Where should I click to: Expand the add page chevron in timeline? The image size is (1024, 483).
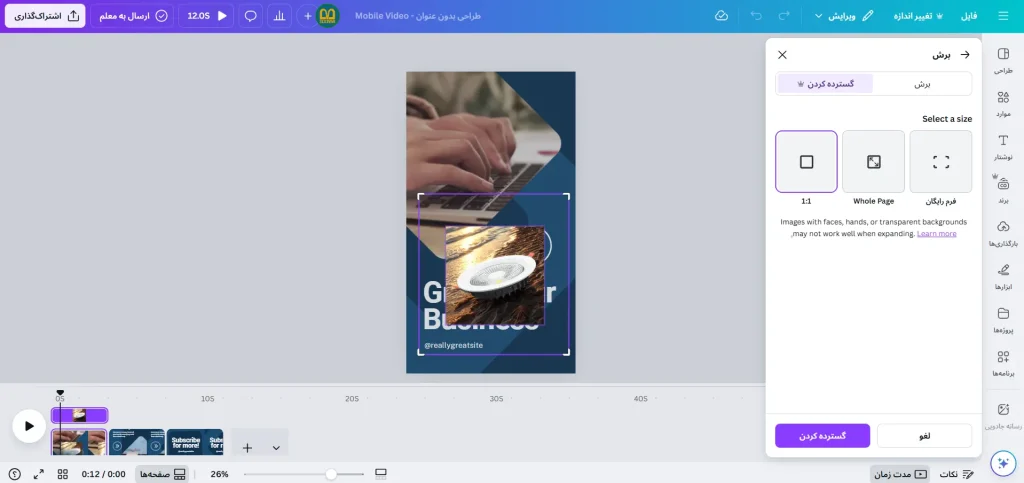(x=276, y=448)
